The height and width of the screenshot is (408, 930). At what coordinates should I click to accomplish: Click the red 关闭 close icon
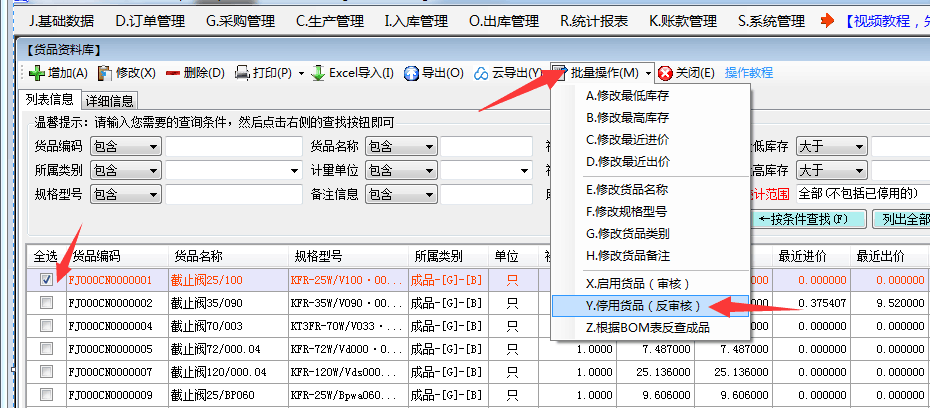pos(665,73)
